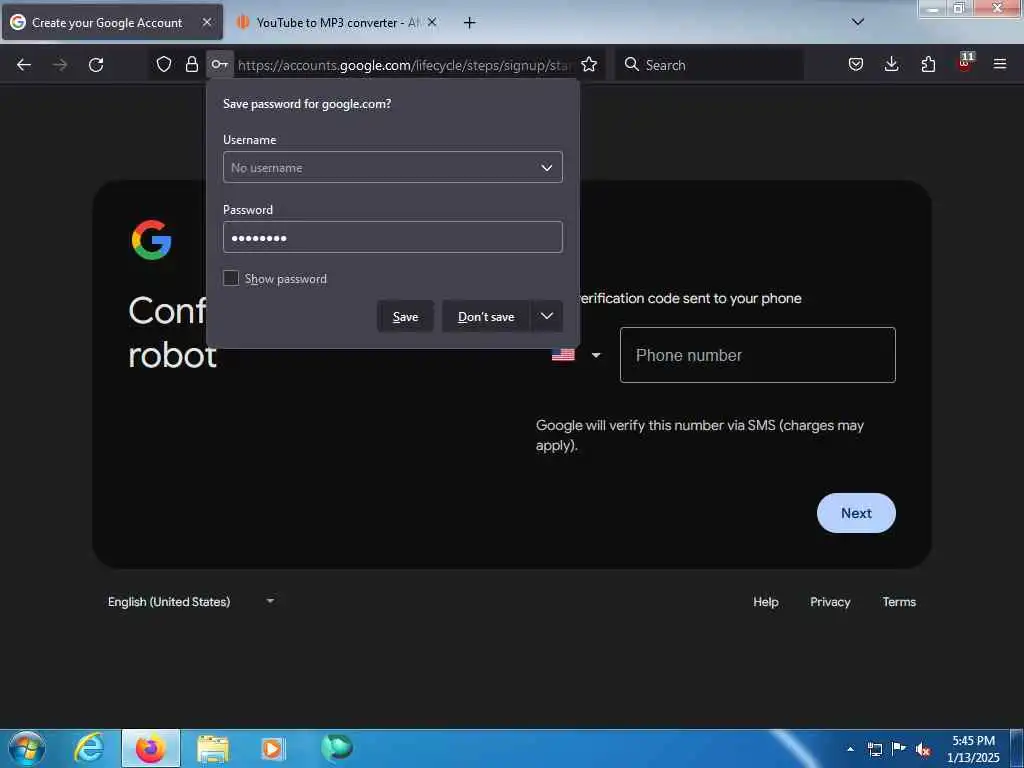This screenshot has width=1024, height=768.
Task: Open the English (United States) language dropdown
Action: click(x=191, y=601)
